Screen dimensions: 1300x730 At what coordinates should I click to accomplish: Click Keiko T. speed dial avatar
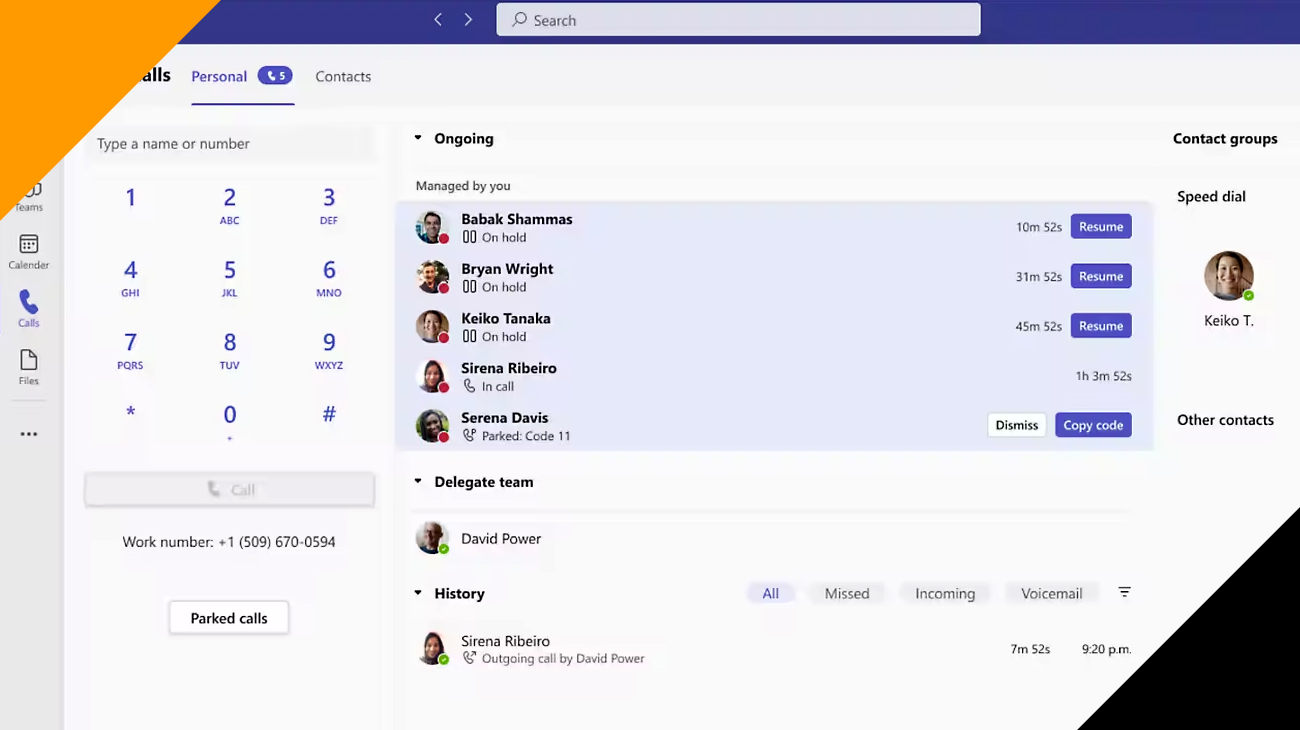click(1228, 277)
